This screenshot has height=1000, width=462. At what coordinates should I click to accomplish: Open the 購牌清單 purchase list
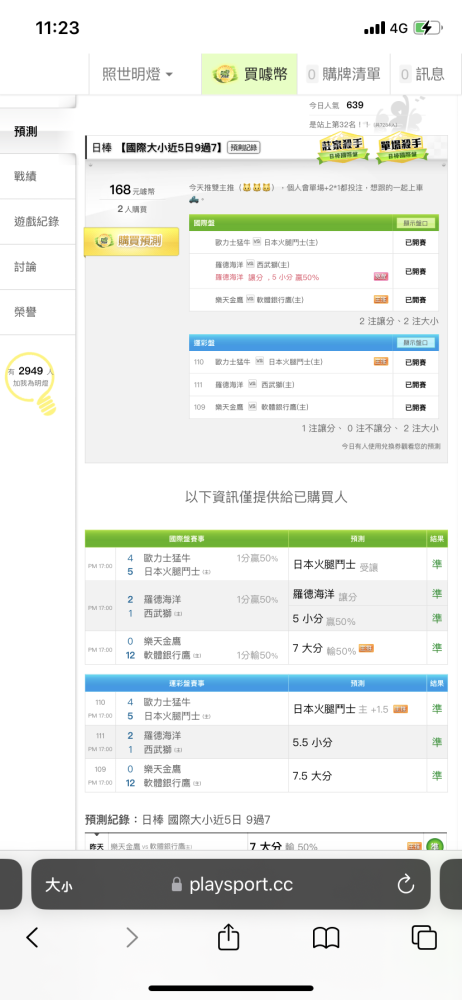(x=344, y=74)
